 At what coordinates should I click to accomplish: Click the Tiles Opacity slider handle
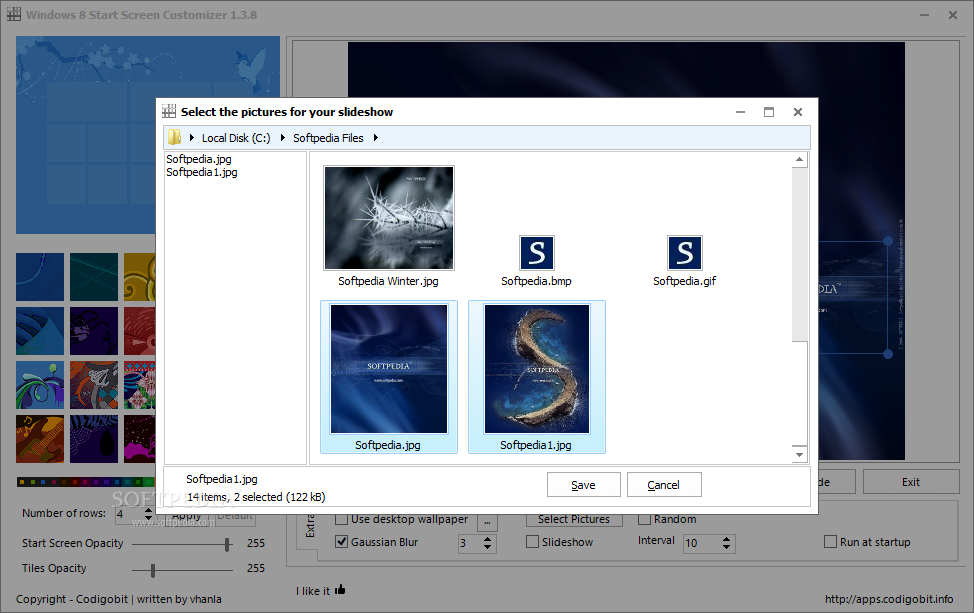153,570
